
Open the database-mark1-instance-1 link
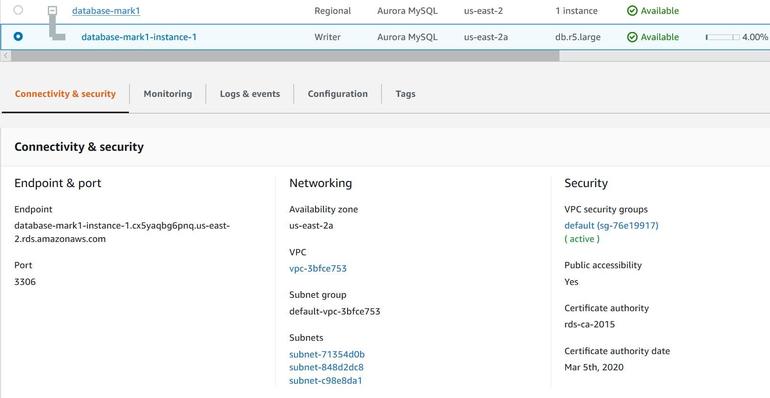[x=139, y=37]
